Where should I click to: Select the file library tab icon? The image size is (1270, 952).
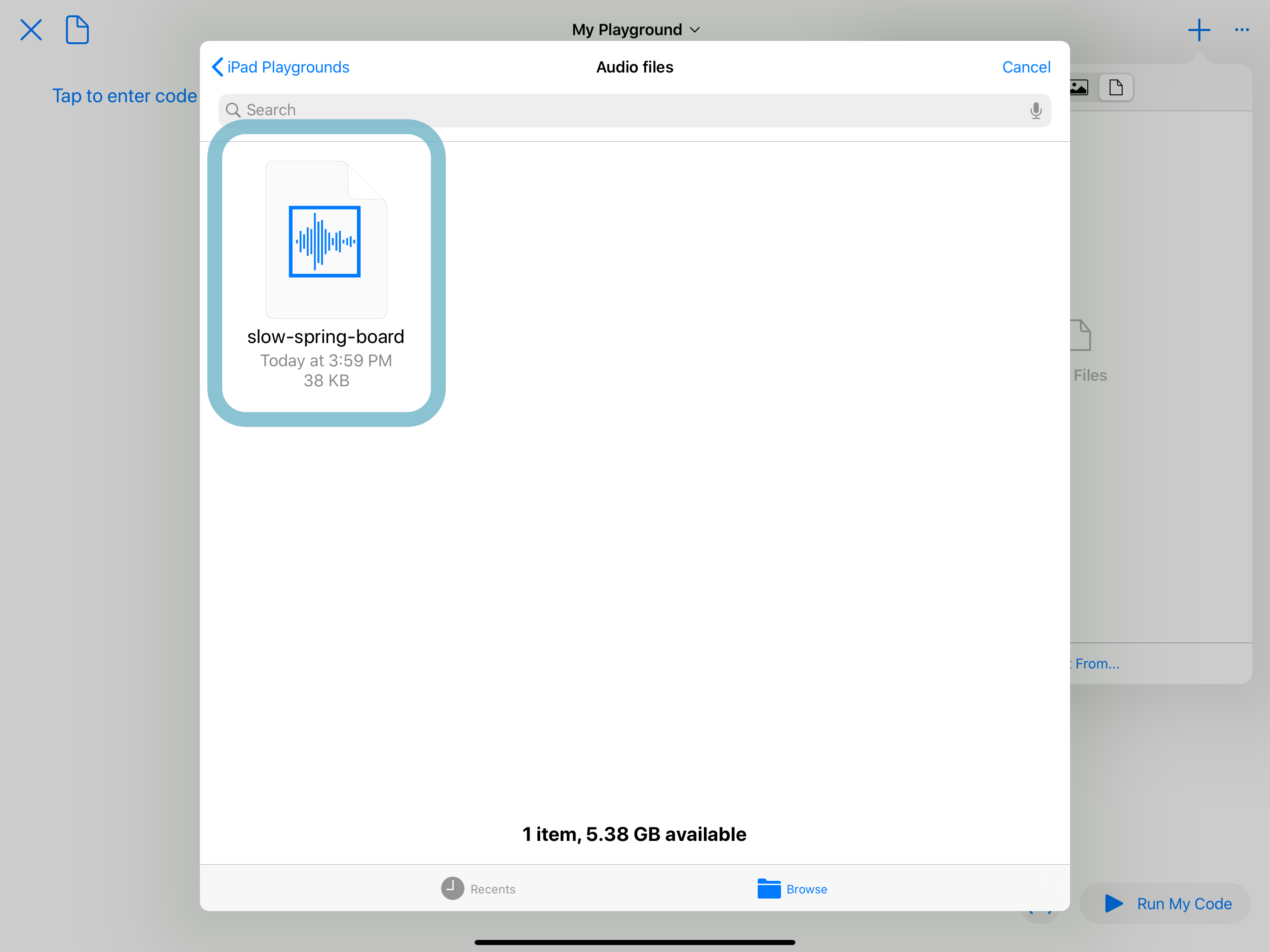(1116, 88)
